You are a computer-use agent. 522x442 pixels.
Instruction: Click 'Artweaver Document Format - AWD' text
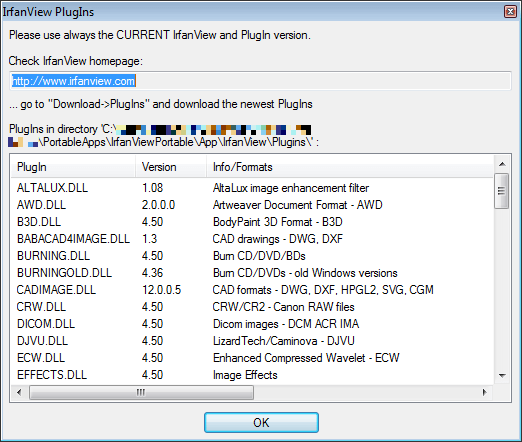[x=297, y=205]
